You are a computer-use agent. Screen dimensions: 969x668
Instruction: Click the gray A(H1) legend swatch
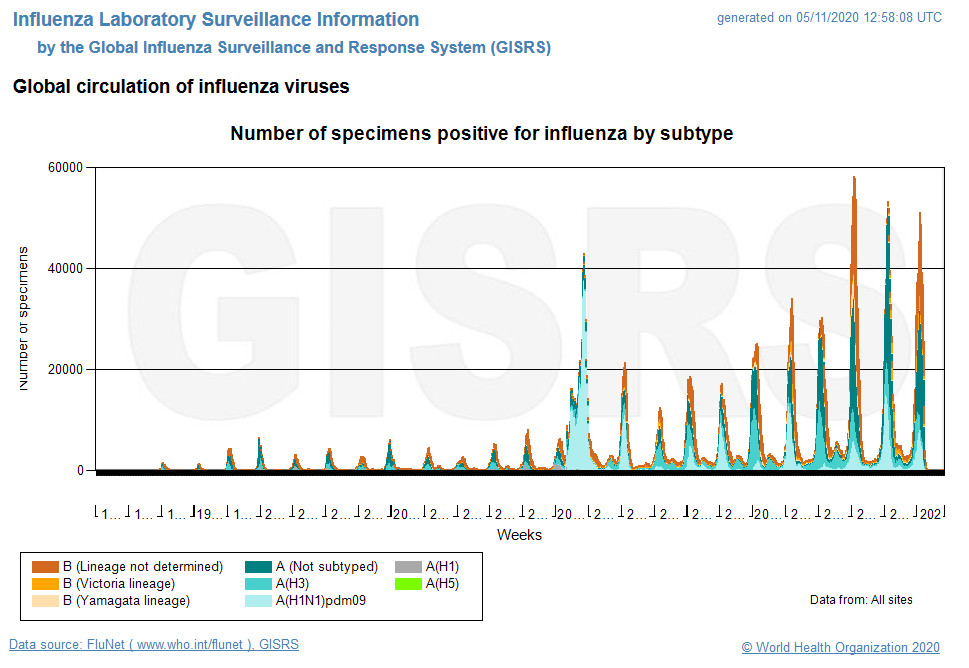(x=408, y=567)
